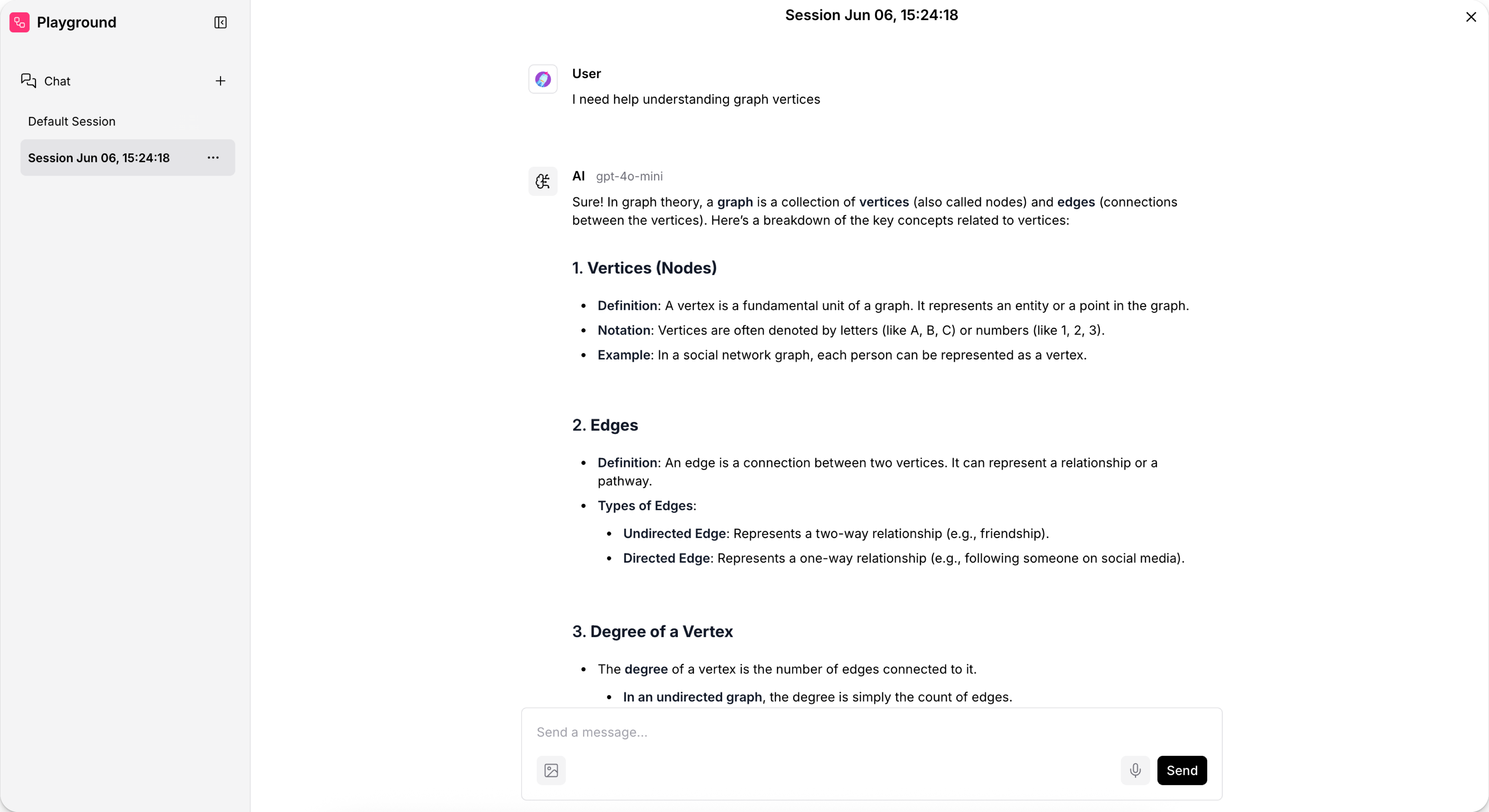Click the AI assistant avatar icon
This screenshot has width=1489, height=812.
pyautogui.click(x=543, y=182)
